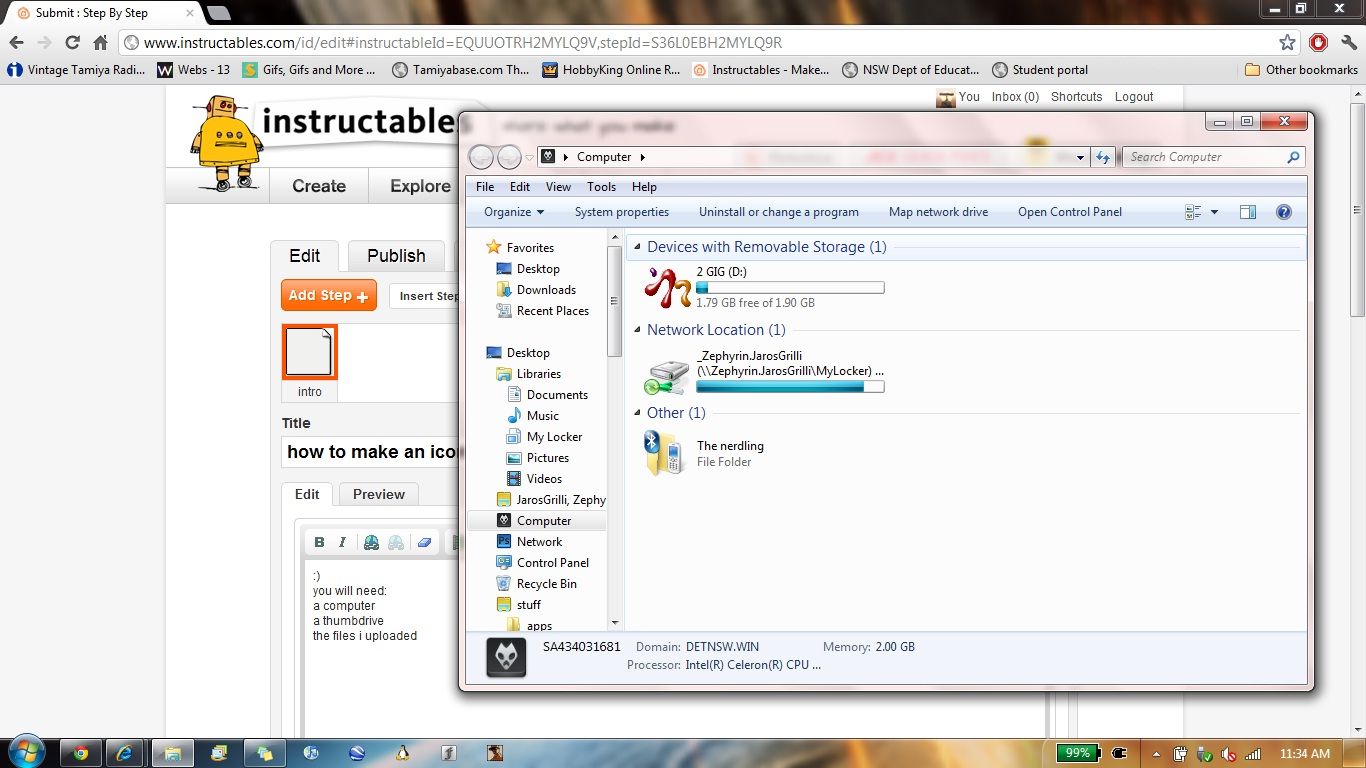Collapse the Other group
The image size is (1366, 768).
pos(637,413)
